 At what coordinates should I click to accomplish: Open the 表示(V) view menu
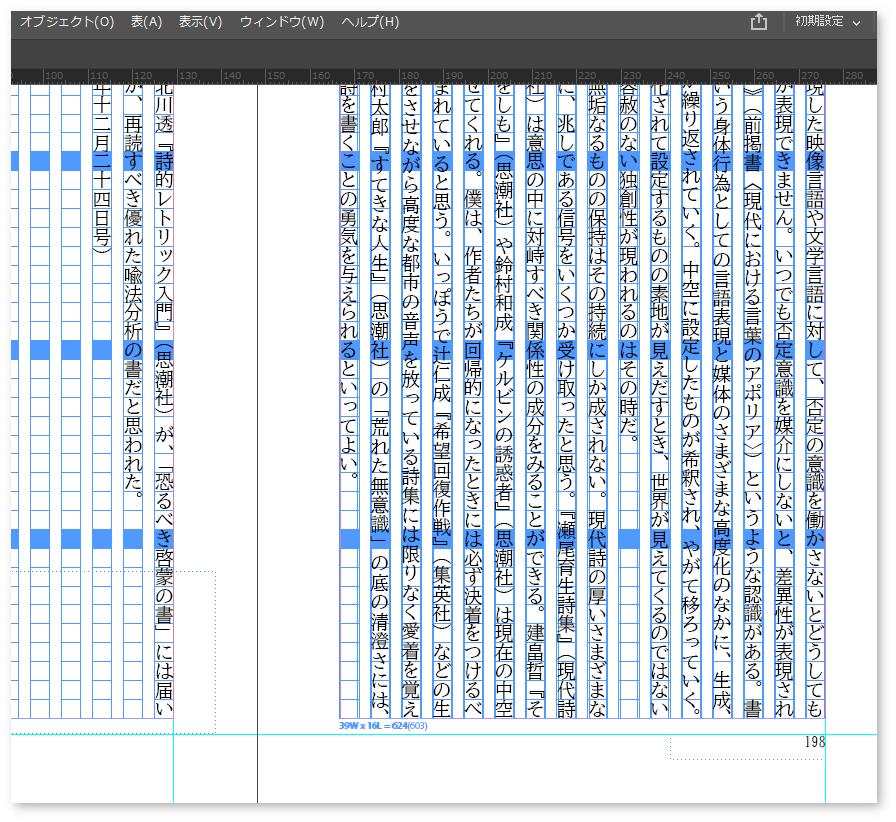coord(200,22)
